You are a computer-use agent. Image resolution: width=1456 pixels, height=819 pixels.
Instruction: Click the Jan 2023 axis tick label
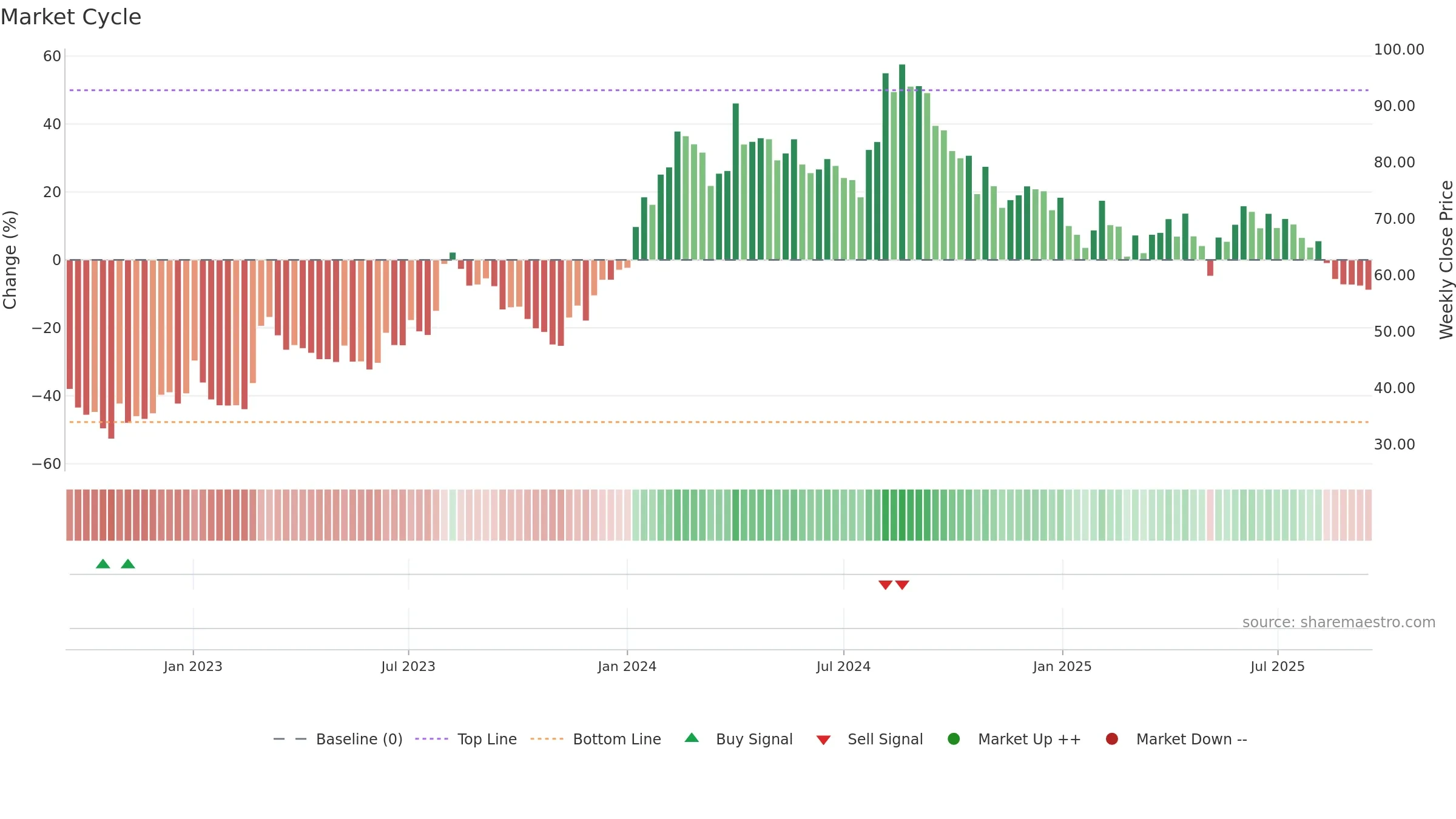click(193, 667)
